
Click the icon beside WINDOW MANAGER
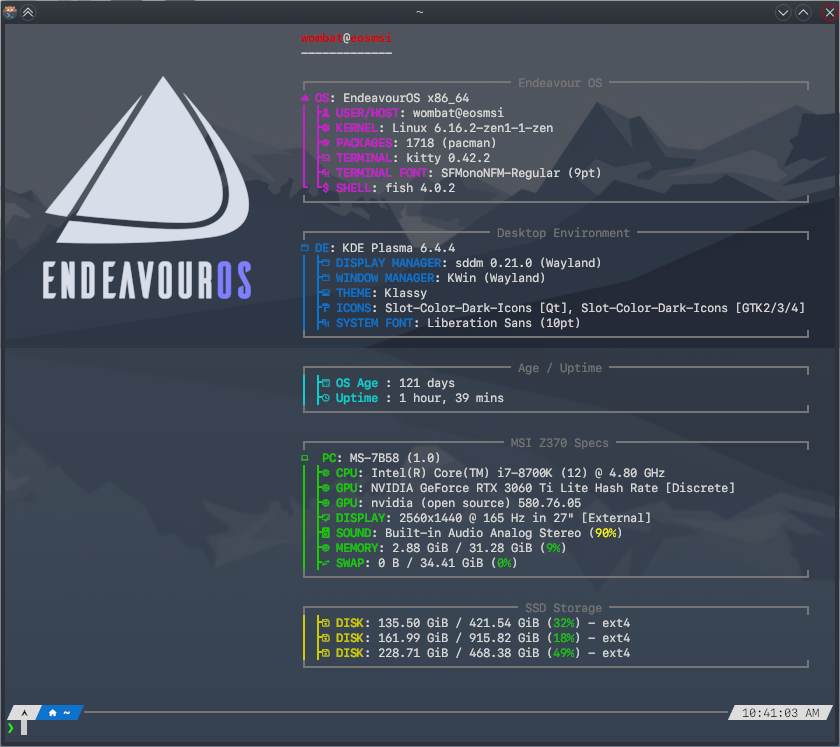325,278
